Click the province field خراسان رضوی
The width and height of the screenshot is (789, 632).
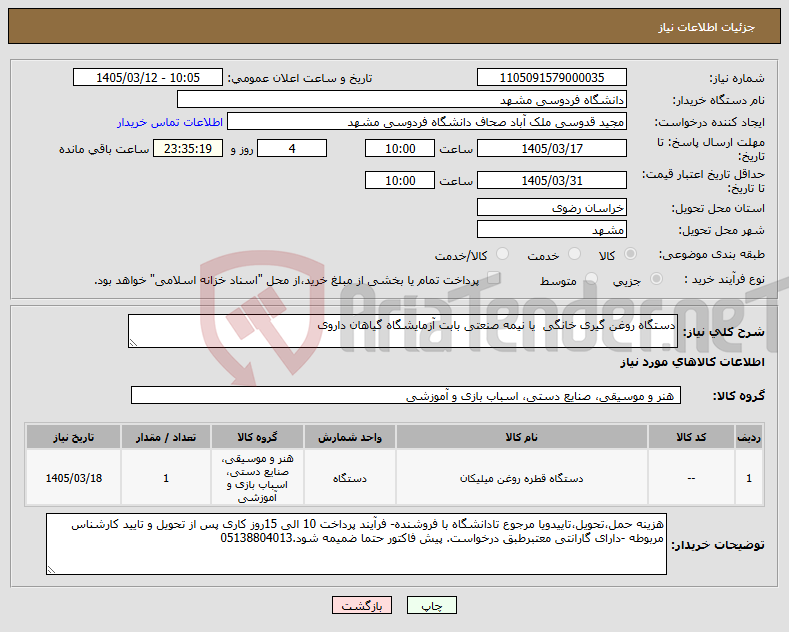tap(551, 207)
